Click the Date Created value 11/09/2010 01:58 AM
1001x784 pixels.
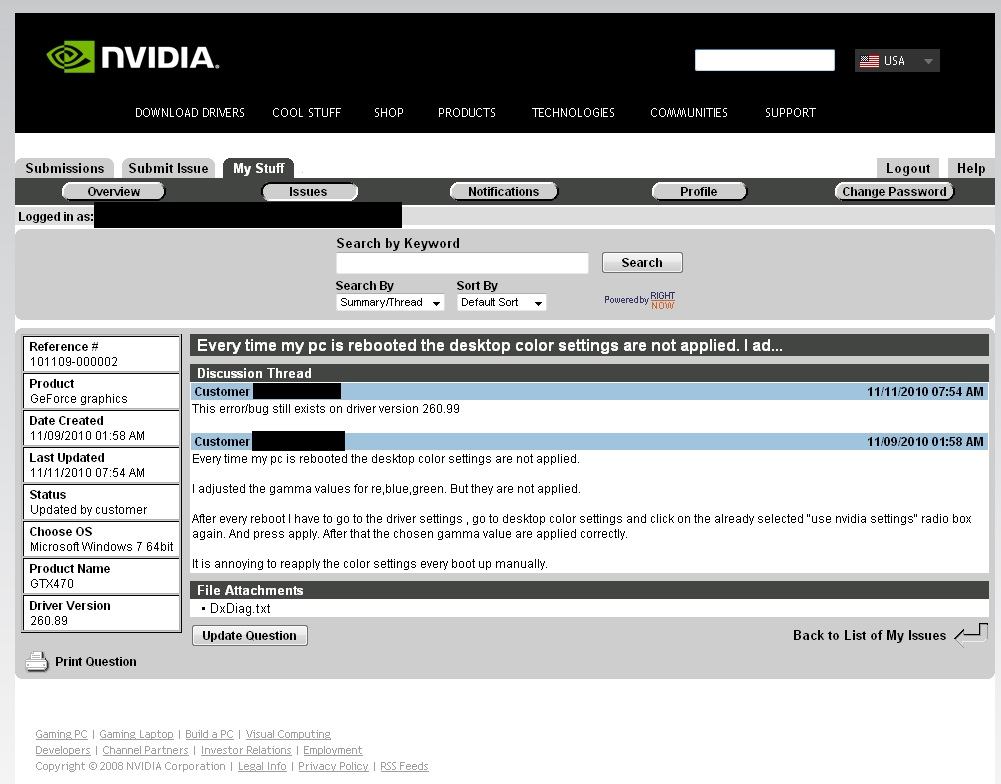tap(87, 436)
